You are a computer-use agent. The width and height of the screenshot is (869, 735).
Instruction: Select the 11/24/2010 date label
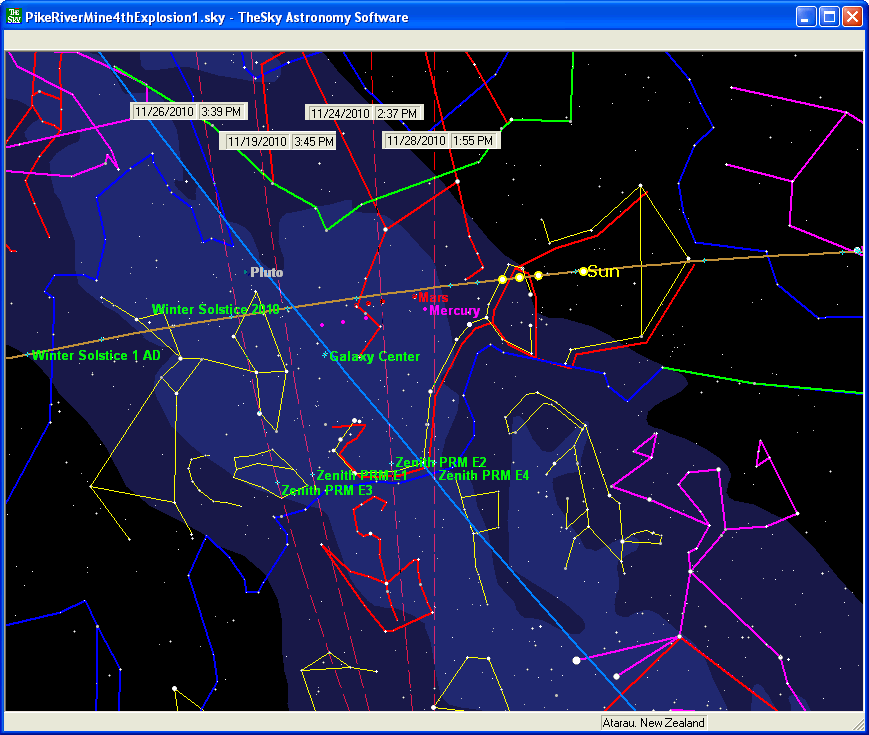pos(340,114)
